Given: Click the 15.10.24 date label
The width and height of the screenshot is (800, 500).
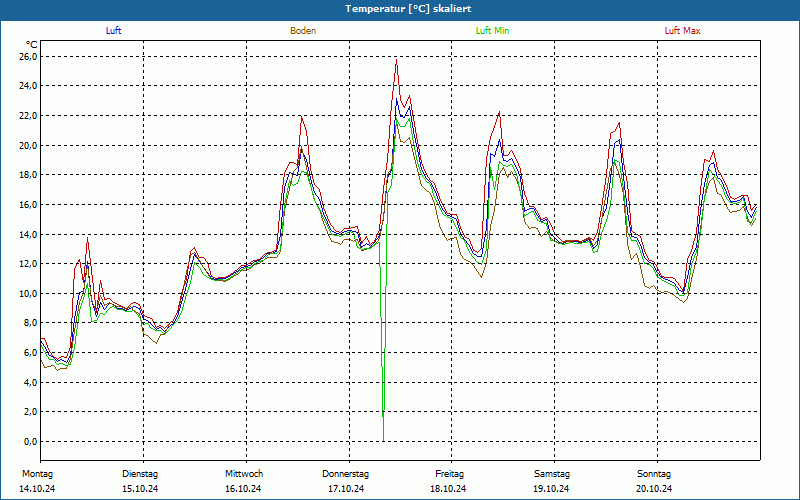Looking at the screenshot, I should 140,489.
